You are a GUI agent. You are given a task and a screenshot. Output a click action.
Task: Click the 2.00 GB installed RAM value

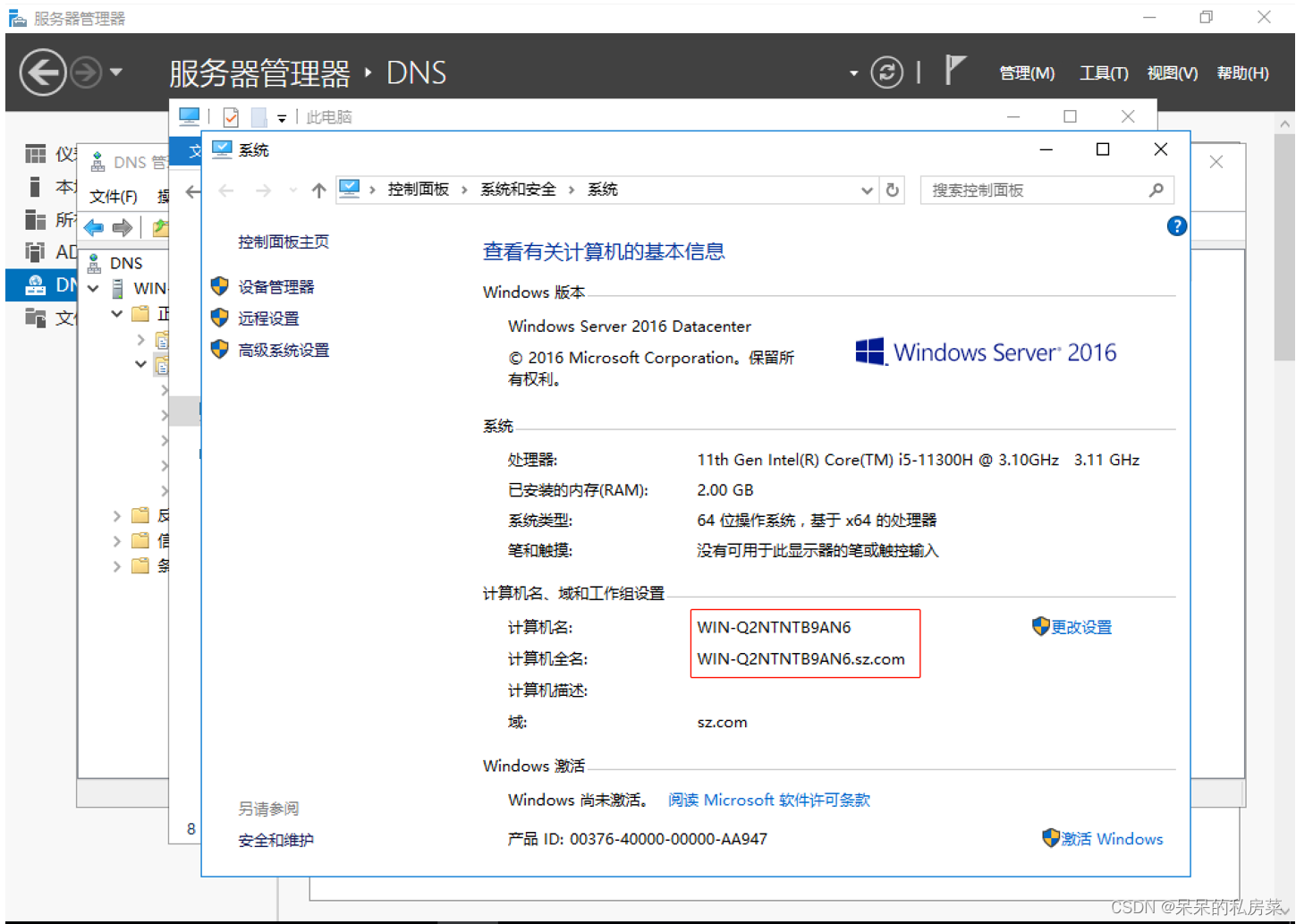725,490
